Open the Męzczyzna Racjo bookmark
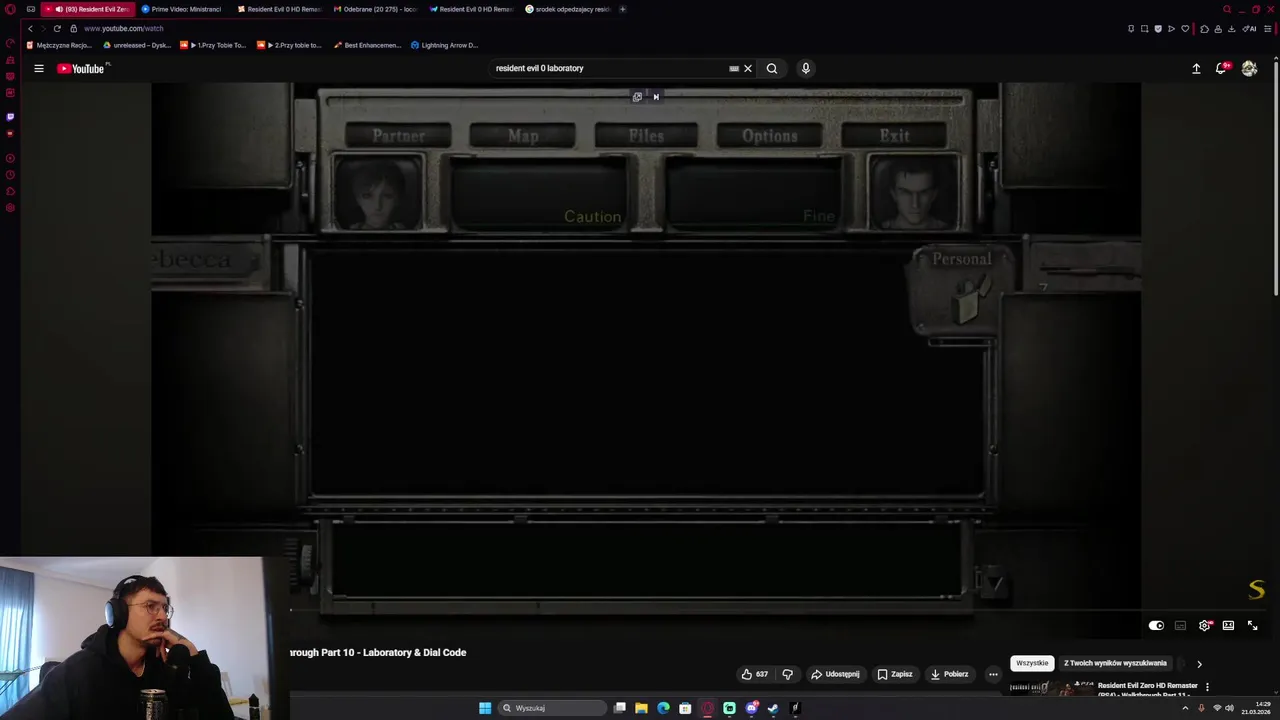The height and width of the screenshot is (720, 1280). point(59,45)
